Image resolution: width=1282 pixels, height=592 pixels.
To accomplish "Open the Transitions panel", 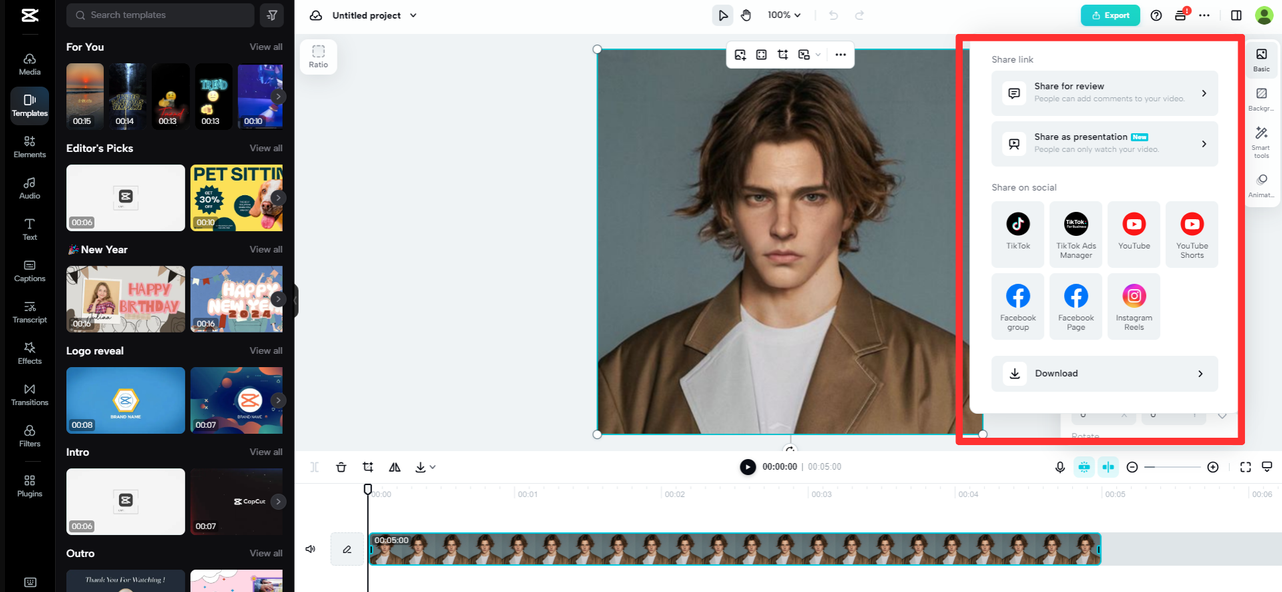I will pyautogui.click(x=29, y=394).
